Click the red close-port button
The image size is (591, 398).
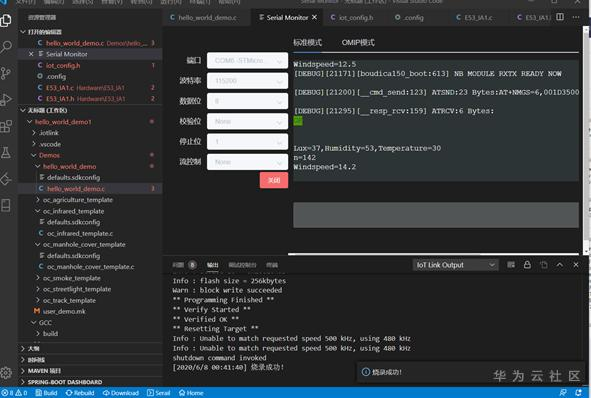[x=274, y=180]
